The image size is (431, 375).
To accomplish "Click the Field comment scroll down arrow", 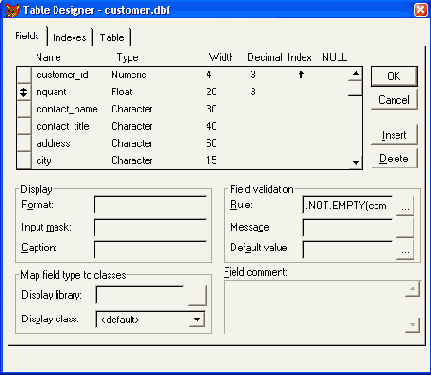I will pos(412,325).
